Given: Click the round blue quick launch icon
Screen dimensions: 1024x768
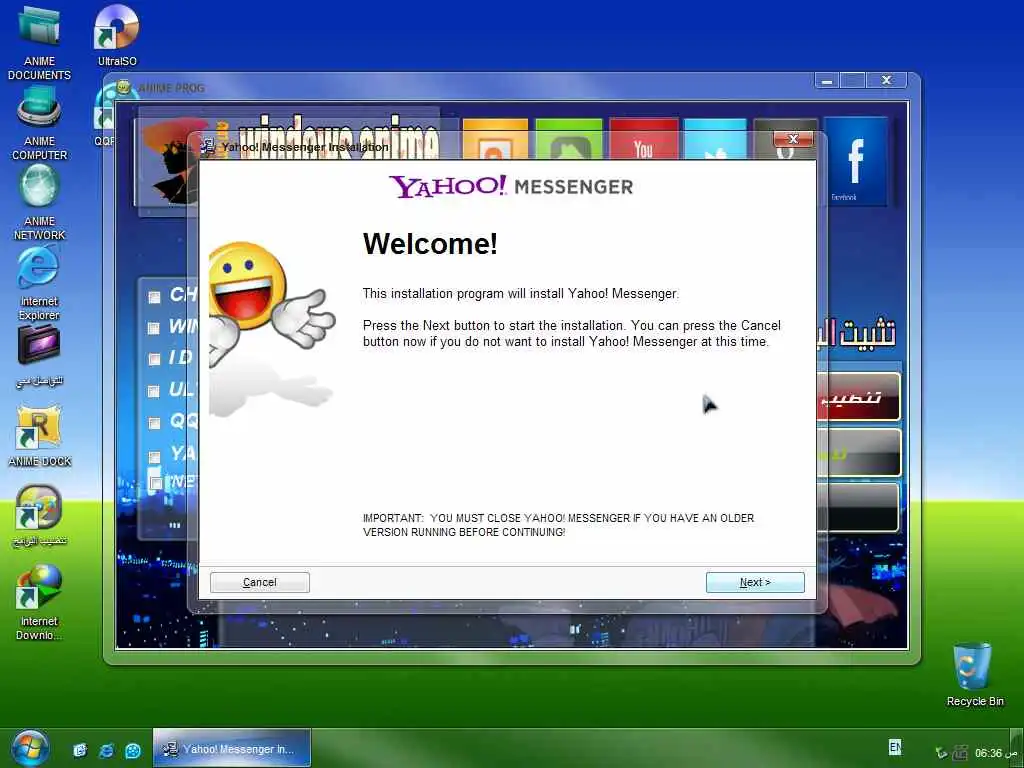Looking at the screenshot, I should tap(133, 750).
